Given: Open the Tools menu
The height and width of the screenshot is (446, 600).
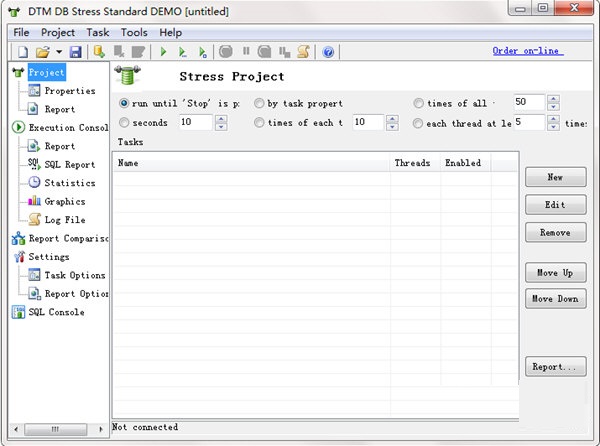Looking at the screenshot, I should coord(134,33).
